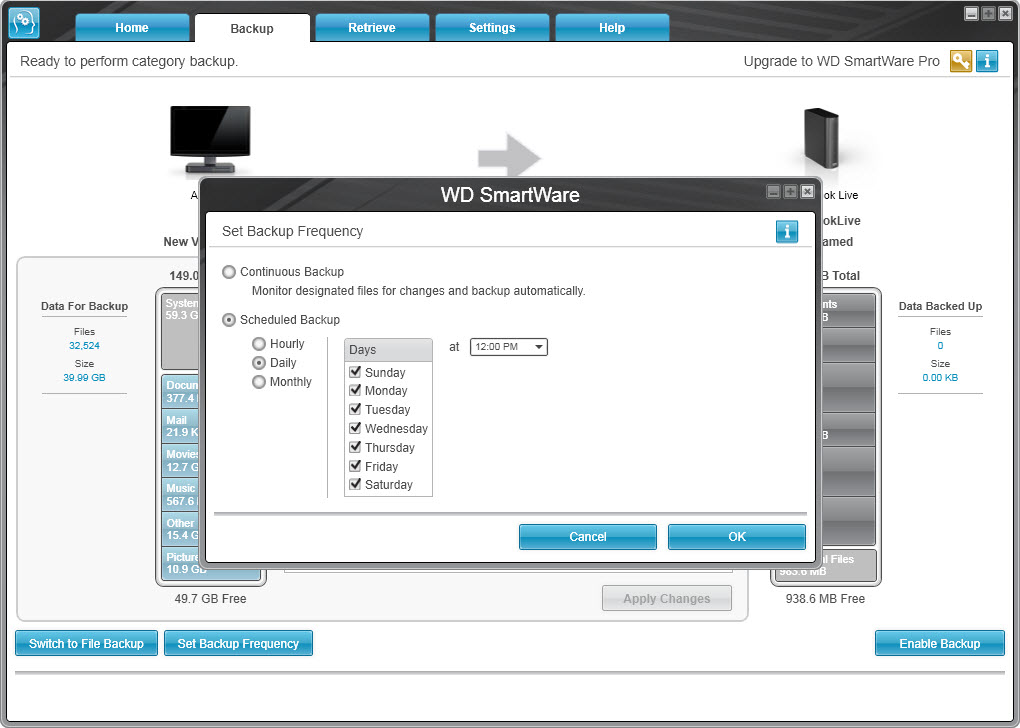Choose the Hourly schedule option

(x=259, y=344)
